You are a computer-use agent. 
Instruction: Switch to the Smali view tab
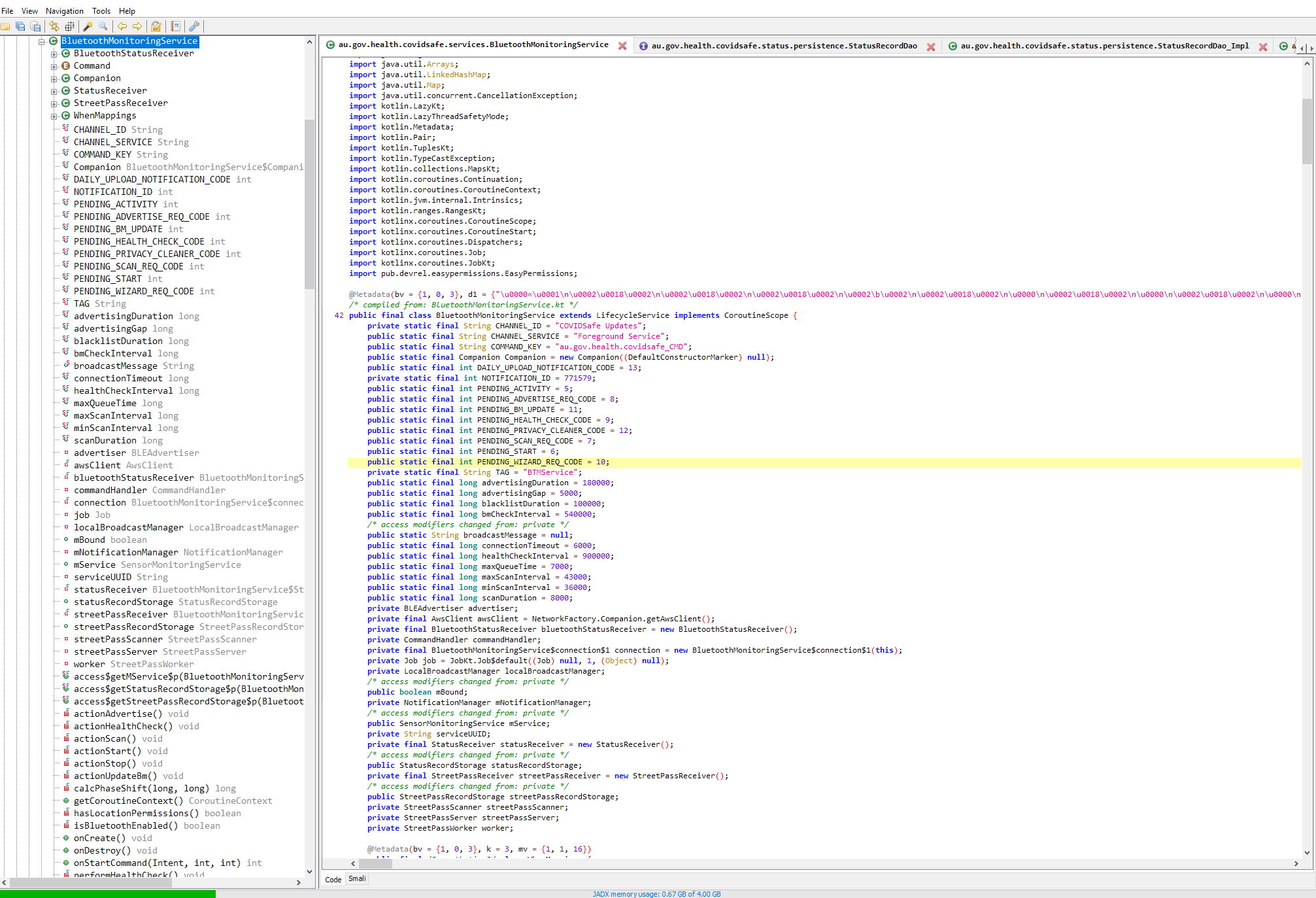coord(357,879)
